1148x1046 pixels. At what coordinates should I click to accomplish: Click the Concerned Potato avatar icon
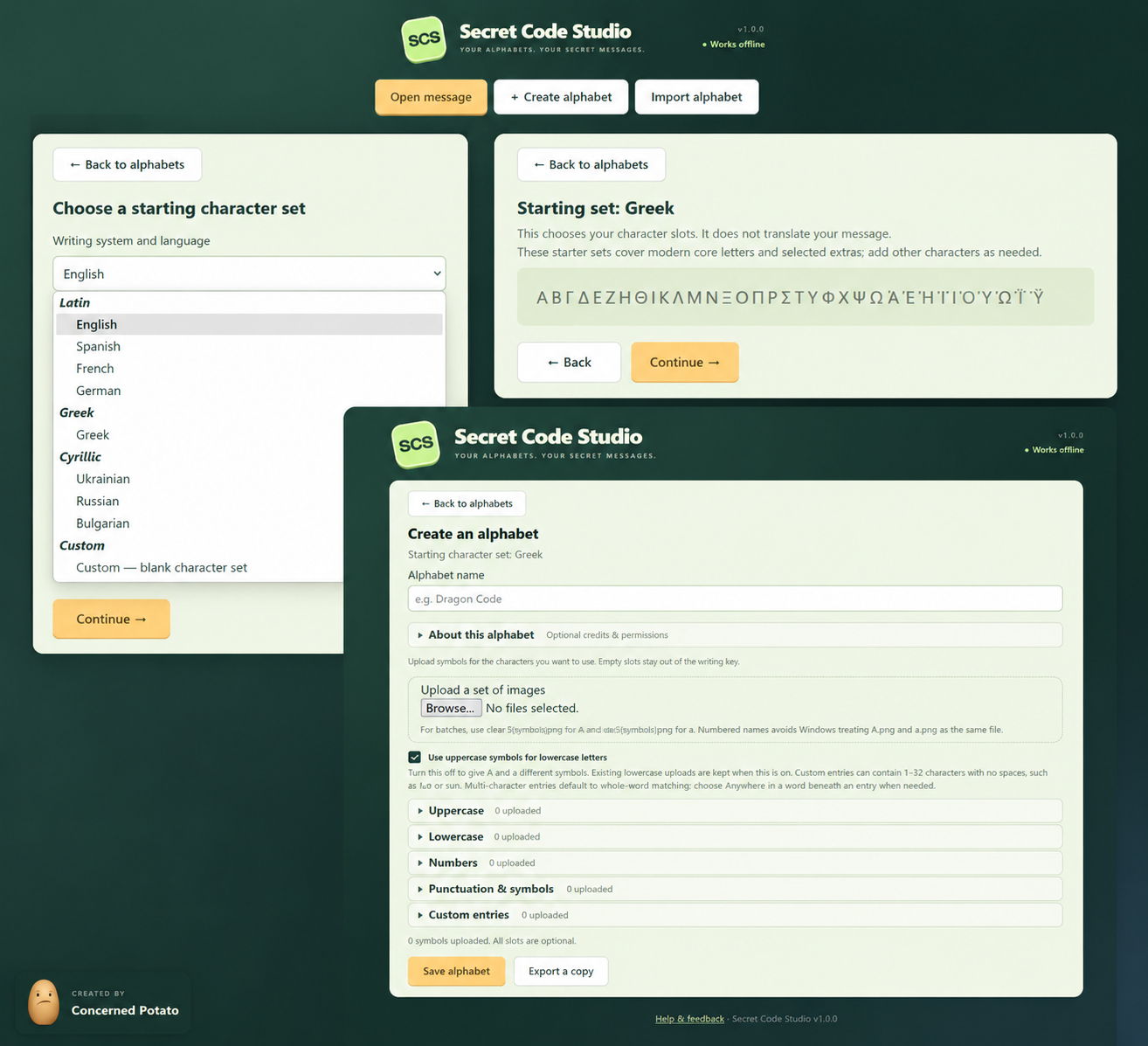(44, 1001)
